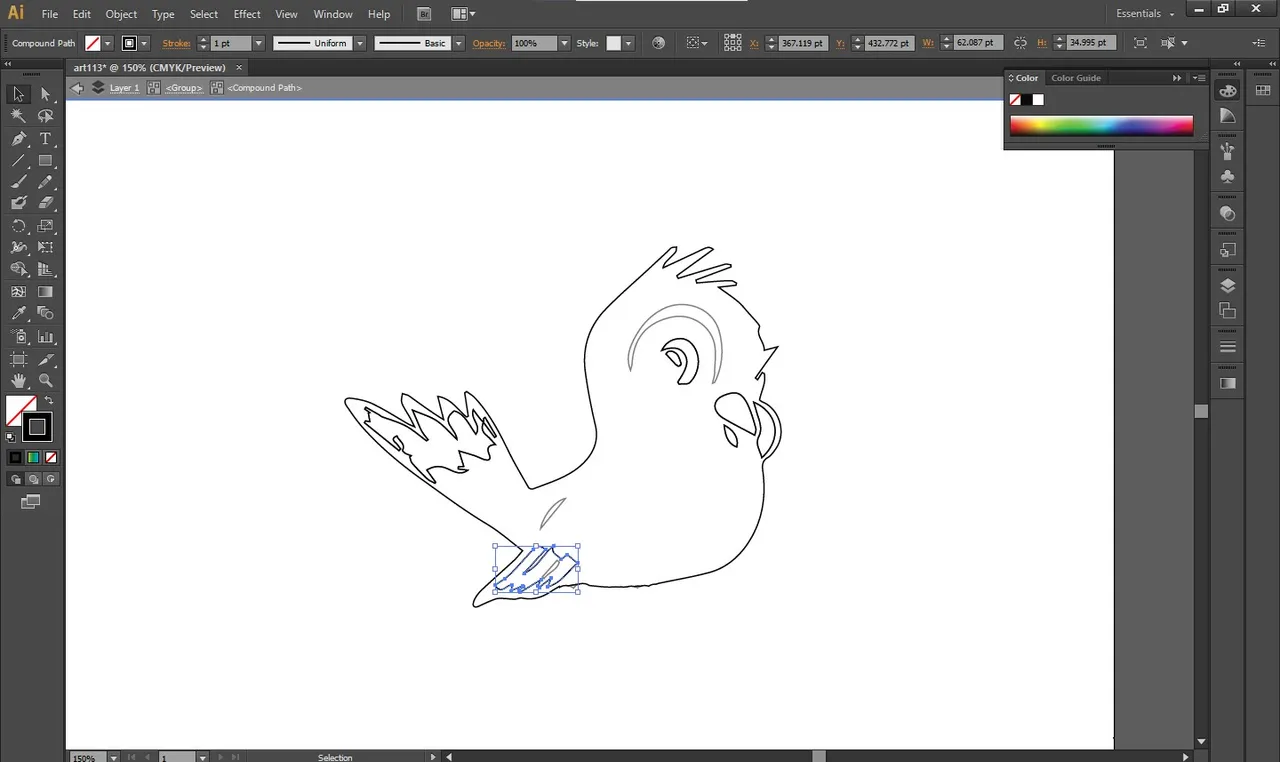Viewport: 1280px width, 762px height.
Task: Open the Effect menu
Action: point(247,14)
